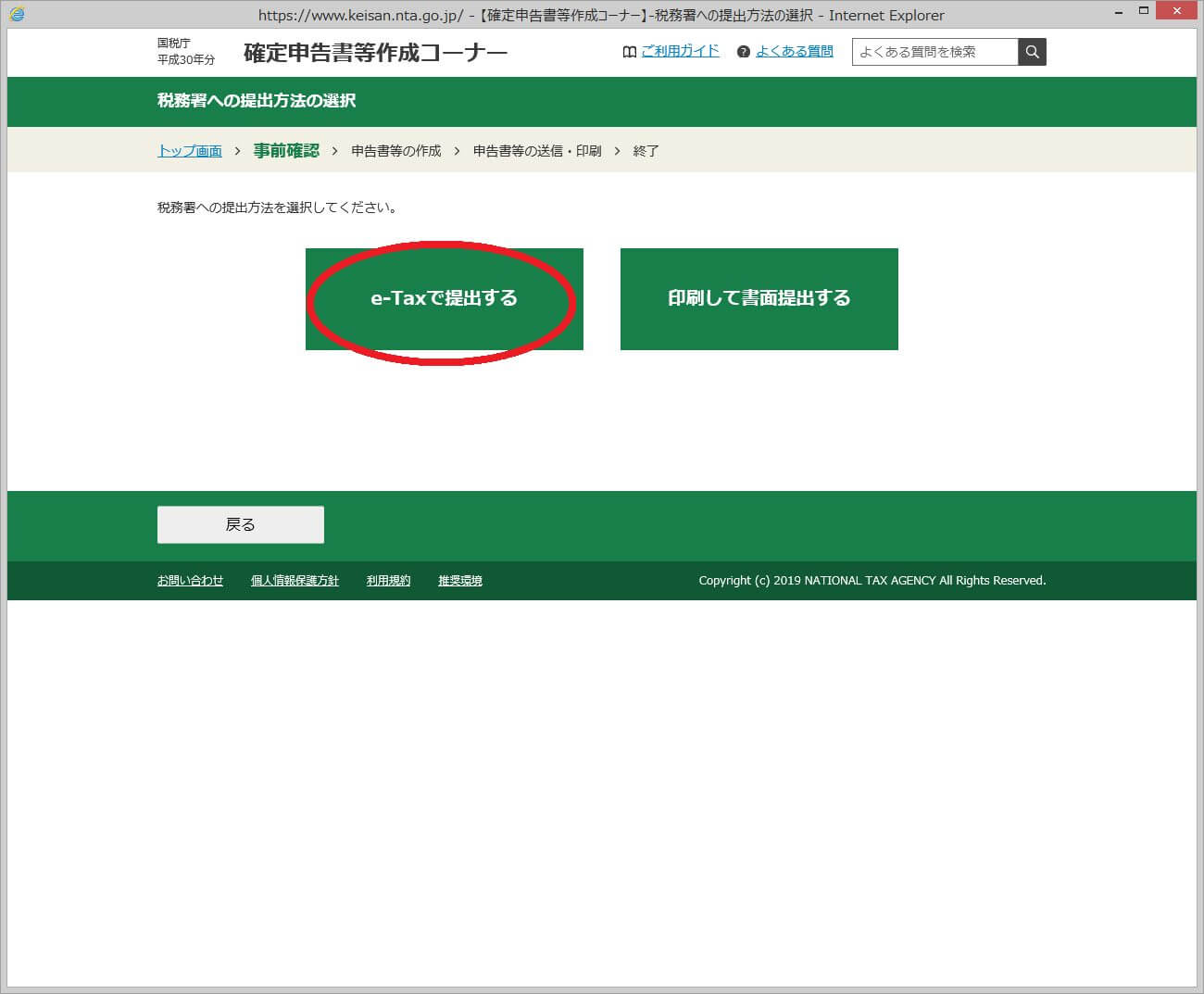Choose 印刷して書面提出する option
The height and width of the screenshot is (994, 1204).
(759, 298)
